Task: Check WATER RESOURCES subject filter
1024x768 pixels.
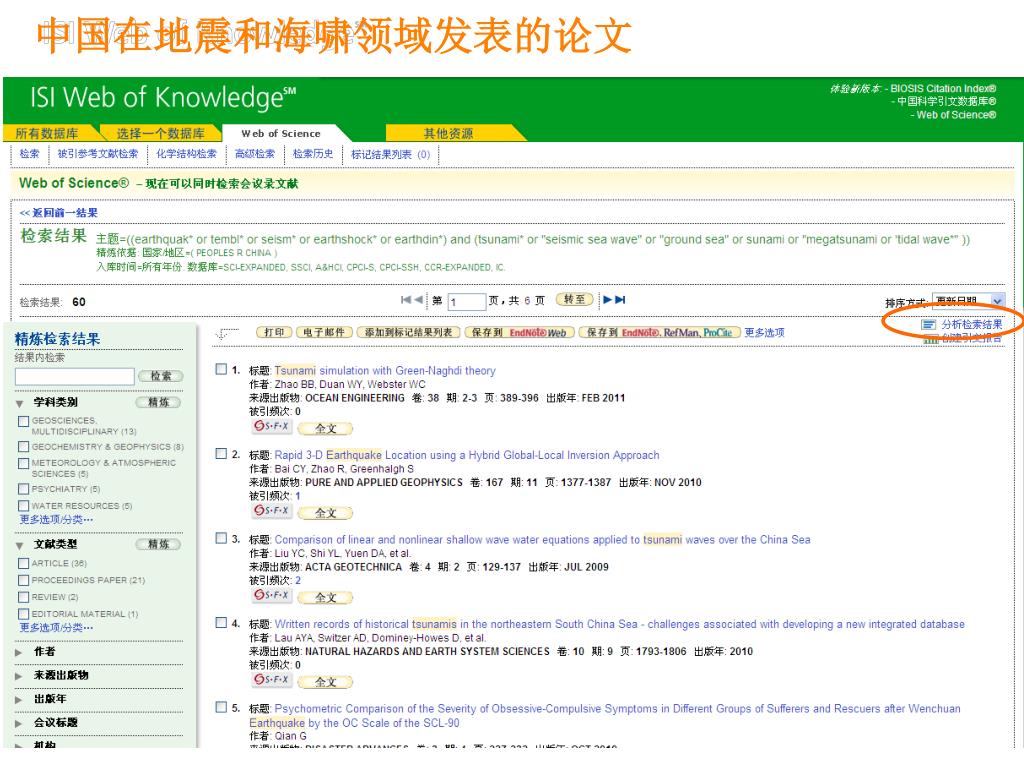Action: [24, 505]
